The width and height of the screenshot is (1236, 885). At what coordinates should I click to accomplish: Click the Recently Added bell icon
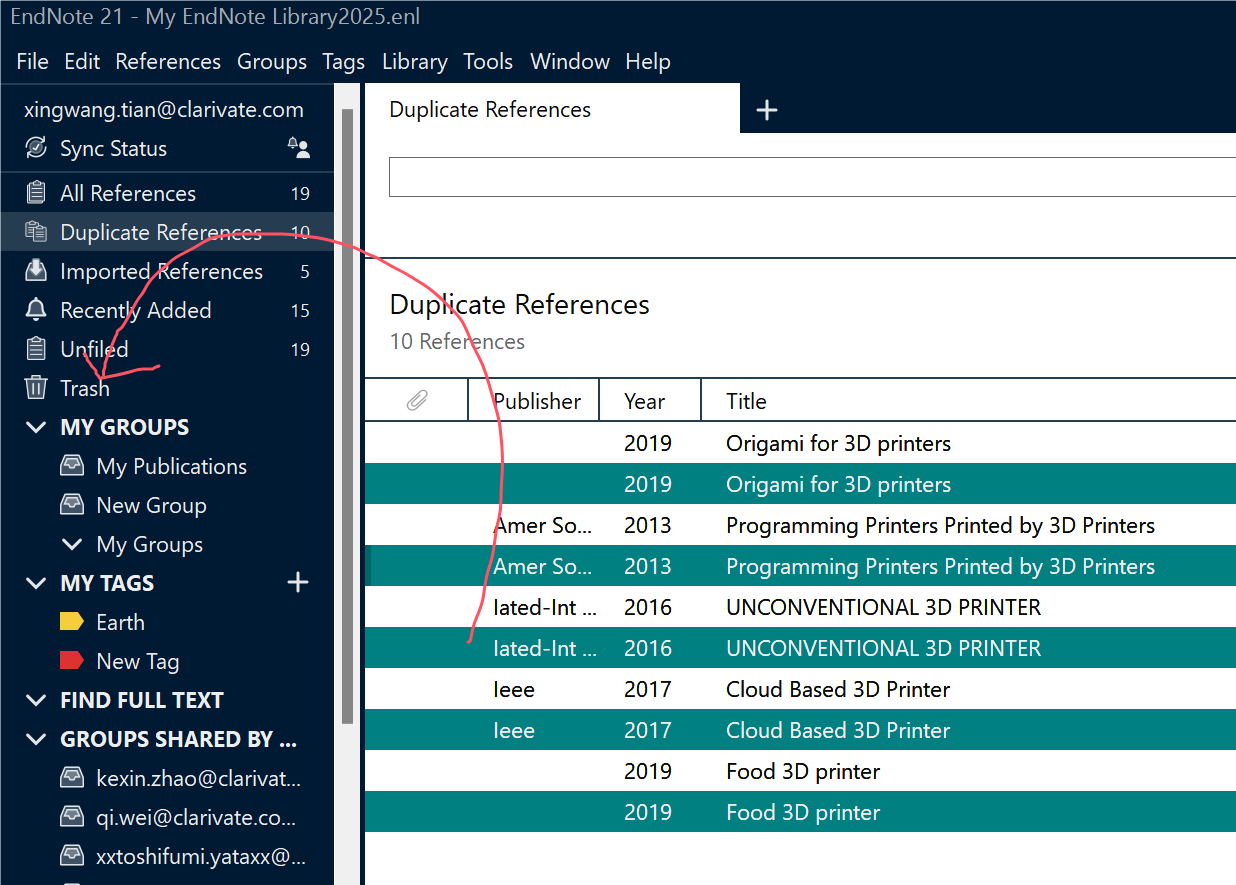click(34, 310)
